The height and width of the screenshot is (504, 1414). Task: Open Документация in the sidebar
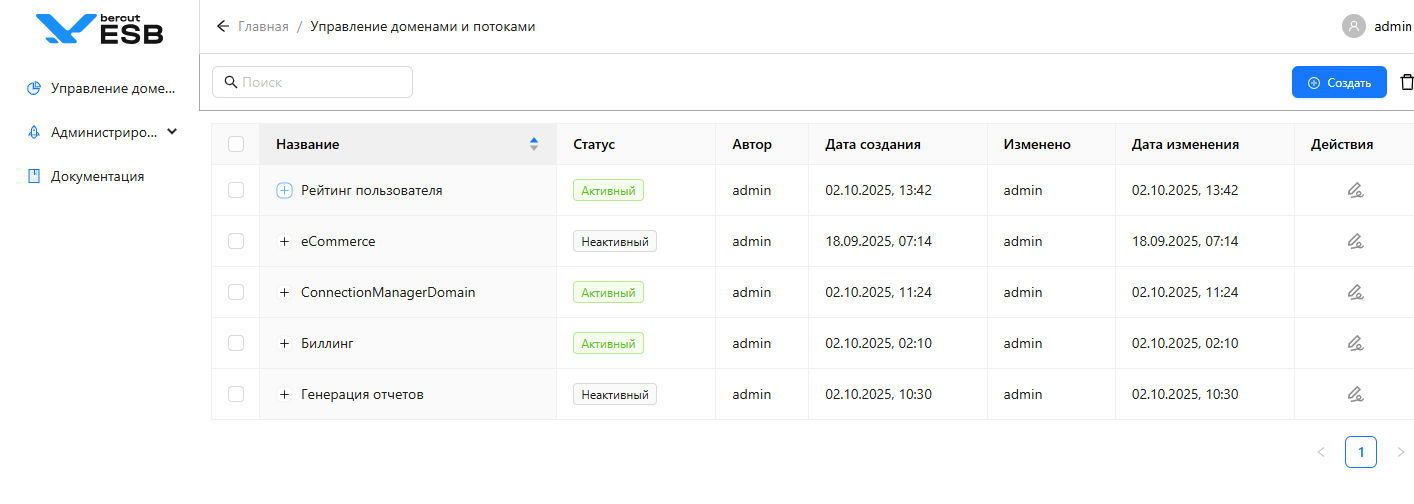[97, 176]
